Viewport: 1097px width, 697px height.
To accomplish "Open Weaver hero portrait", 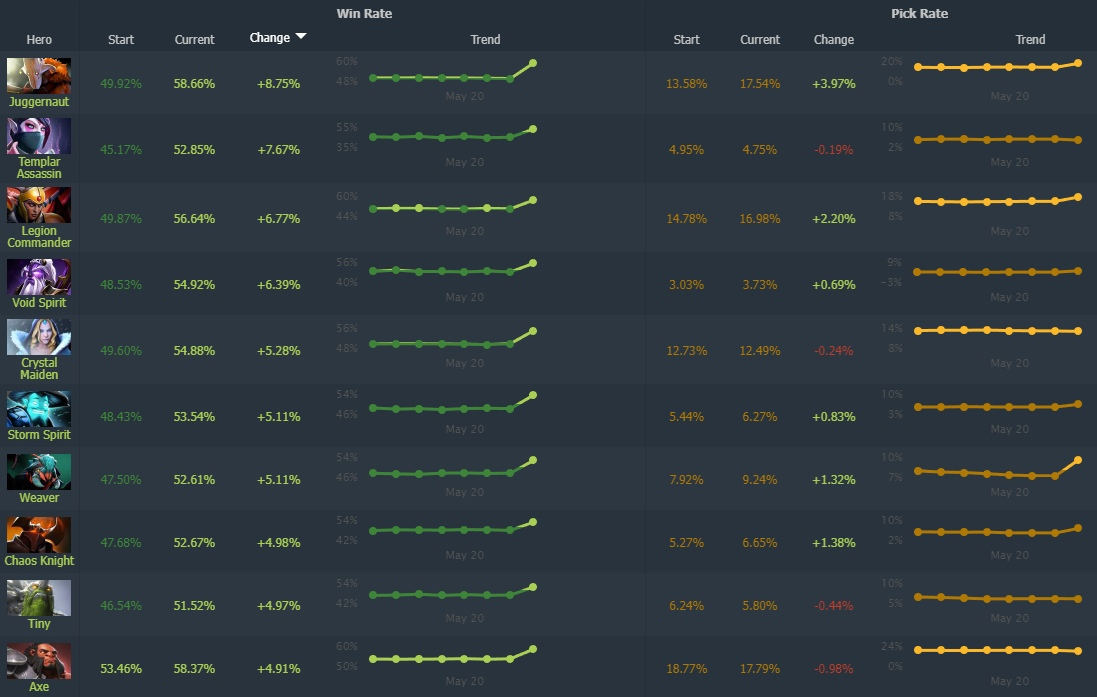I will [38, 472].
